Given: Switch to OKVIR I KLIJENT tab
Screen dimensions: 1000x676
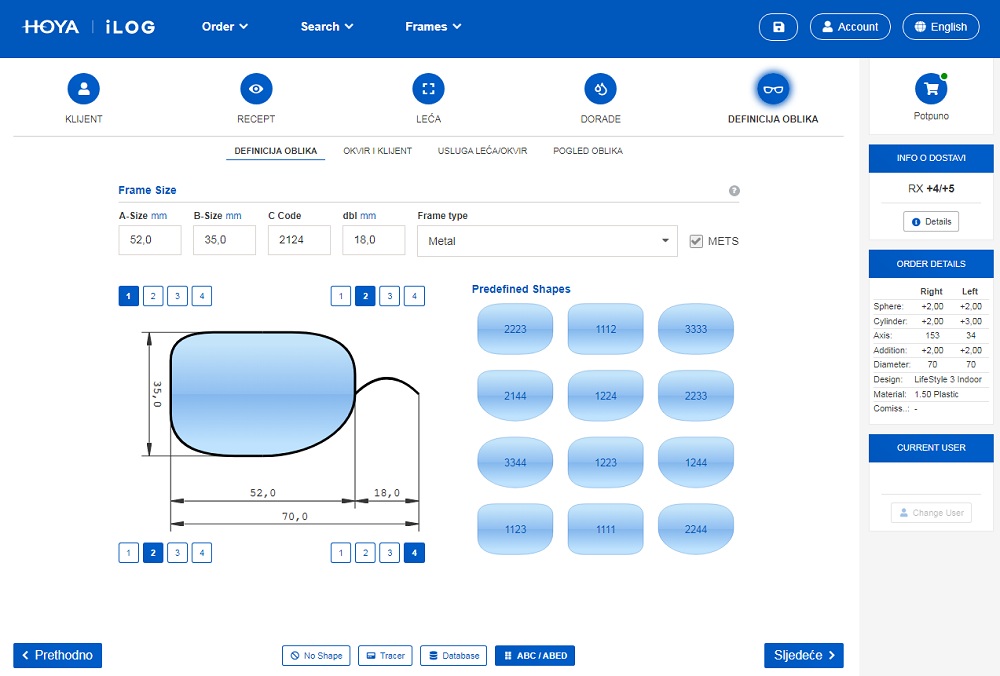Looking at the screenshot, I should tap(377, 151).
